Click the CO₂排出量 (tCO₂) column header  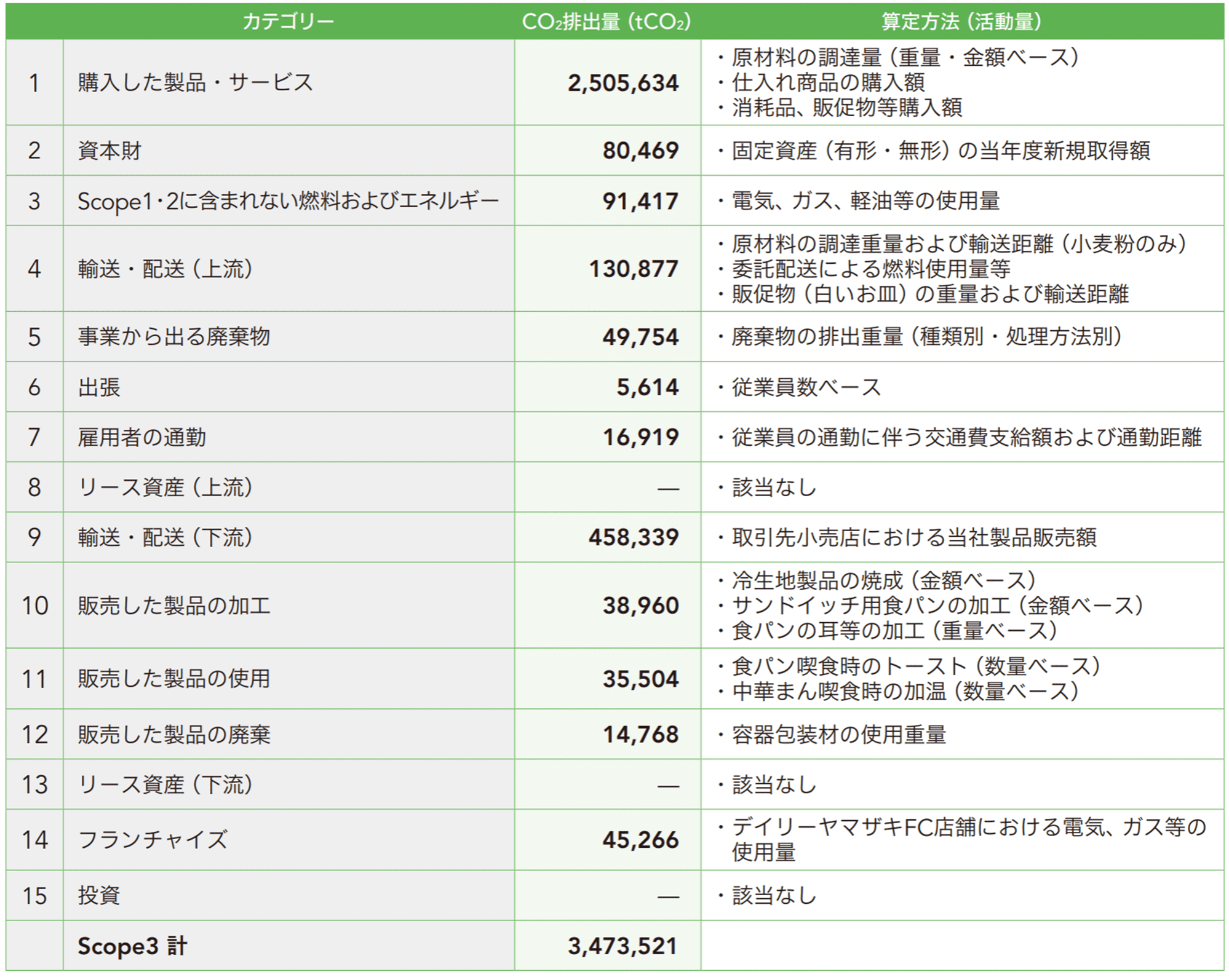[x=607, y=22]
